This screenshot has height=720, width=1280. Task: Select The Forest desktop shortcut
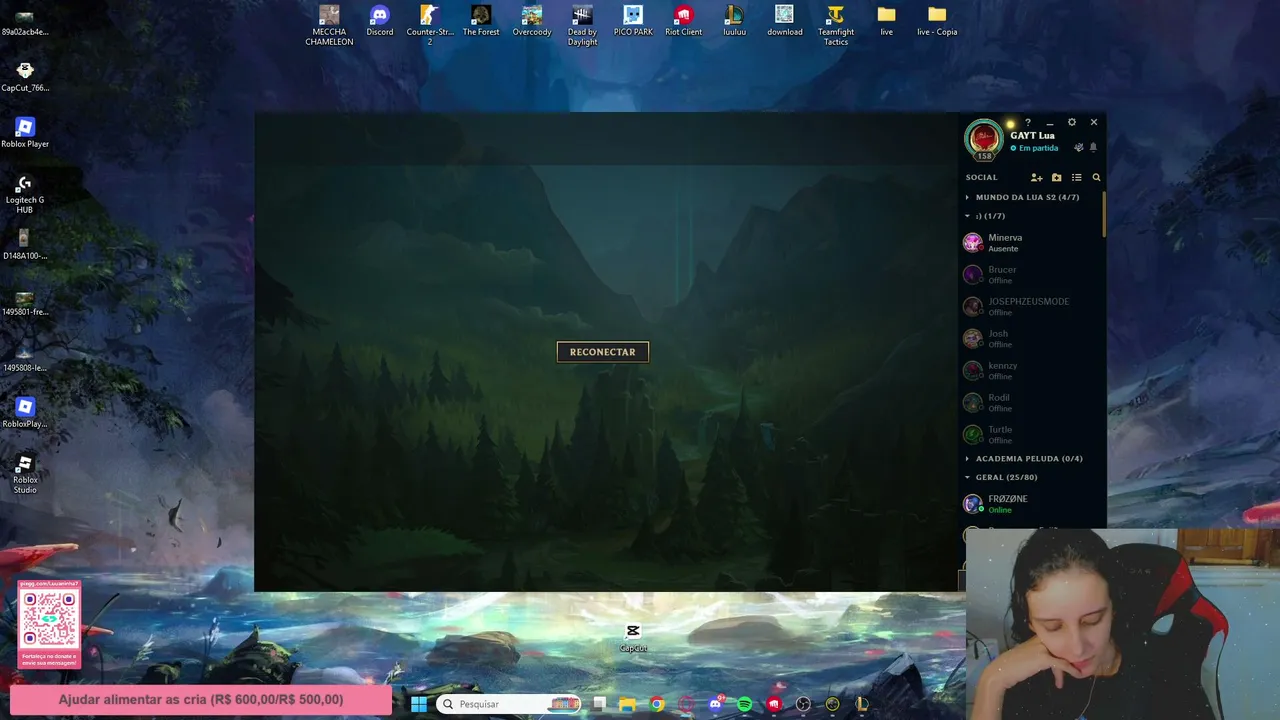(x=481, y=21)
